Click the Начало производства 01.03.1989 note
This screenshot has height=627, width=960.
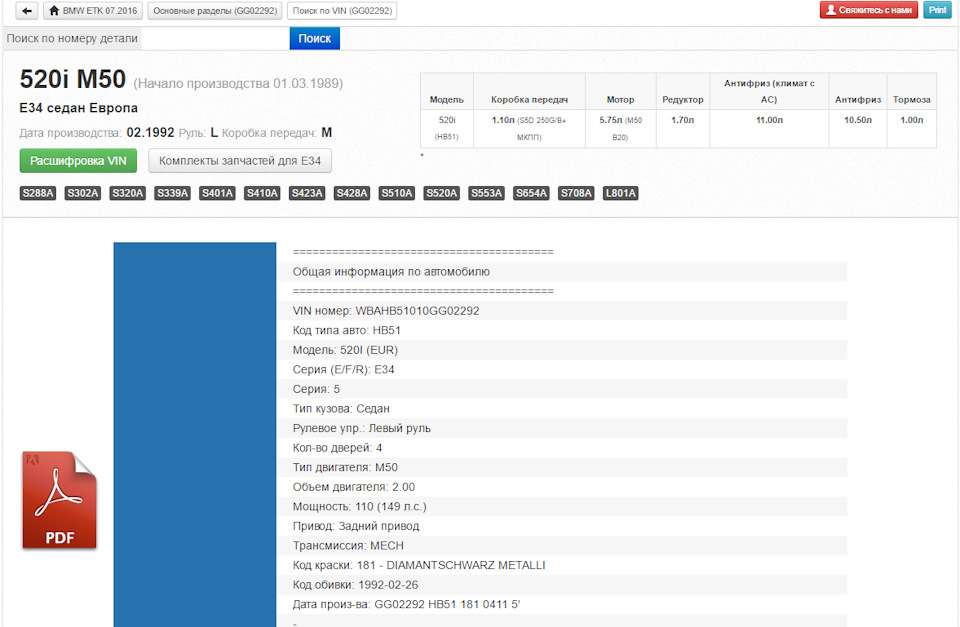coord(238,83)
